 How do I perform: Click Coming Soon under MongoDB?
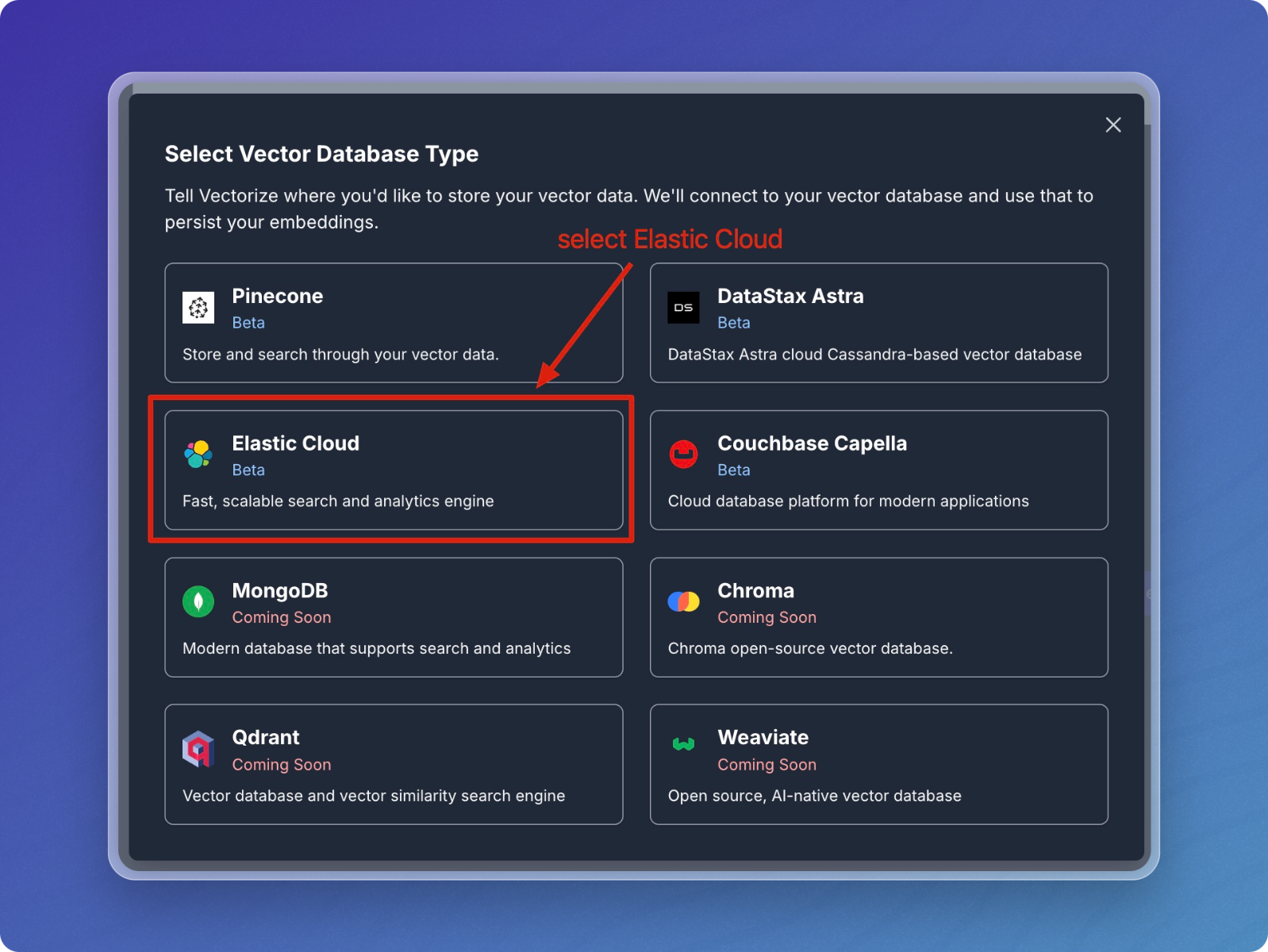click(282, 617)
